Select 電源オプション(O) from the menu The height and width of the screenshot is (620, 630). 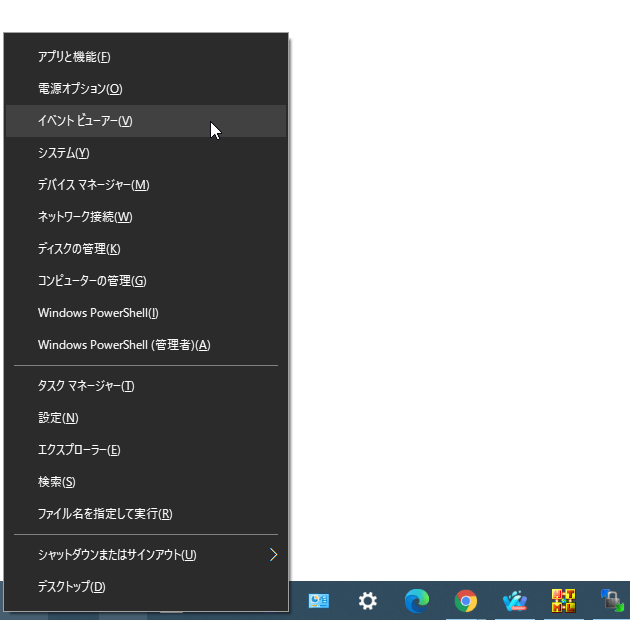coord(146,89)
